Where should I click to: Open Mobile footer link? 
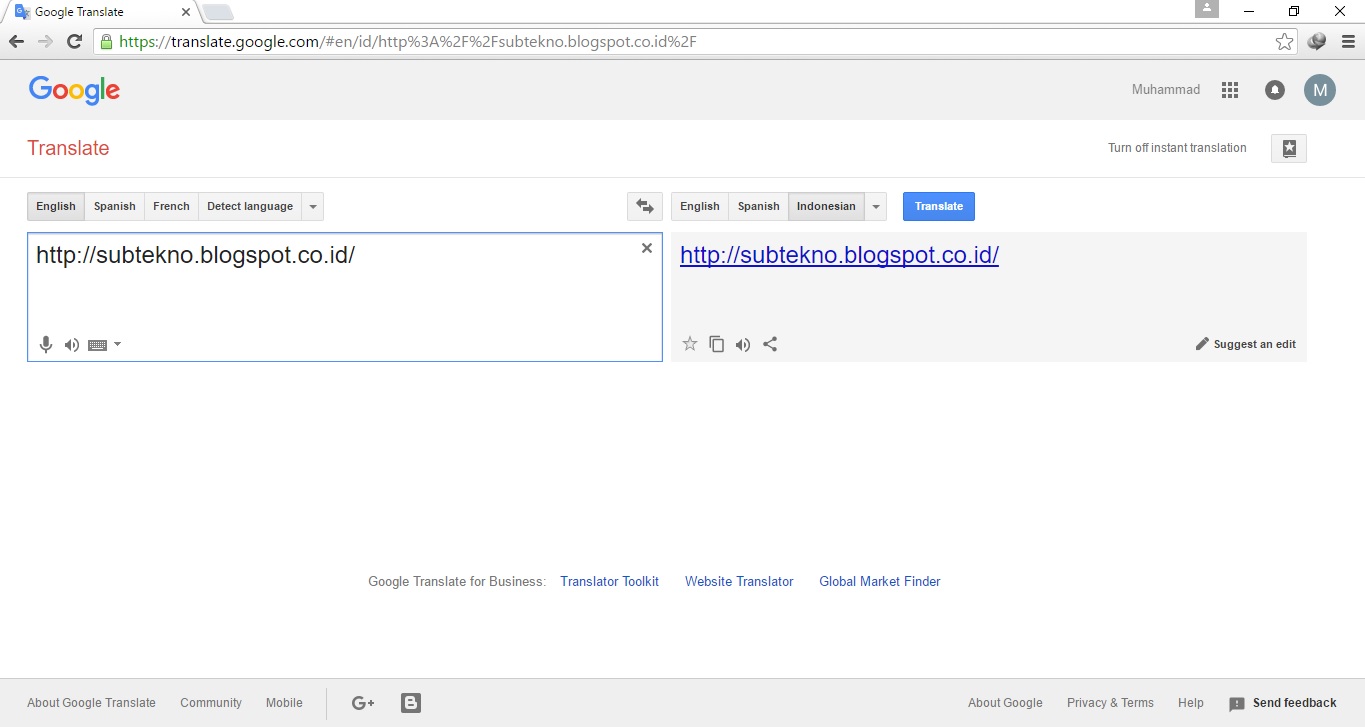click(284, 703)
